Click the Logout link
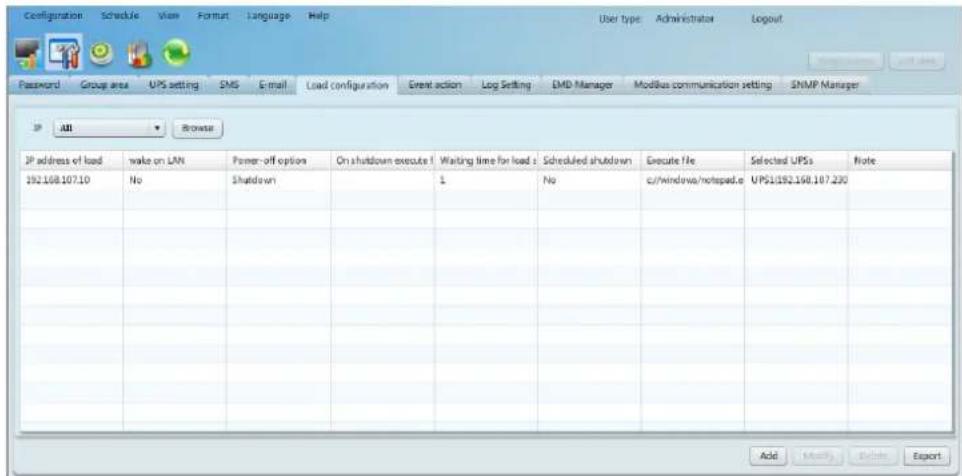The width and height of the screenshot is (962, 476). pos(766,19)
